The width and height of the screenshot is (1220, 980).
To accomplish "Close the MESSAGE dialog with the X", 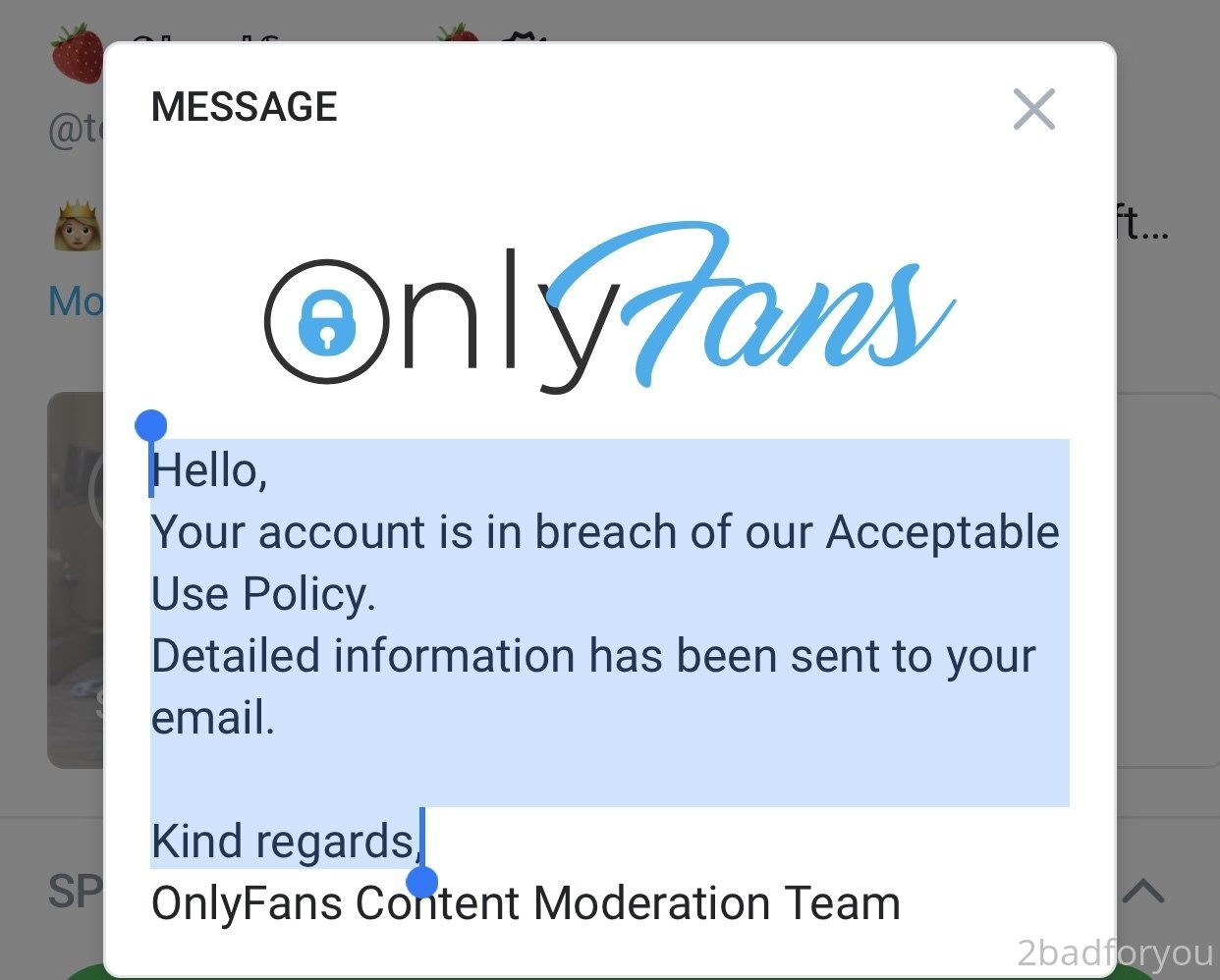I will click(1033, 109).
